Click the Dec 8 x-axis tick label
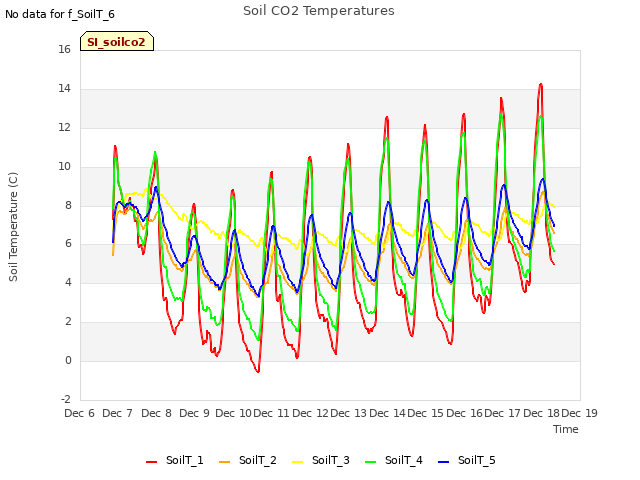The height and width of the screenshot is (480, 640). [x=156, y=413]
